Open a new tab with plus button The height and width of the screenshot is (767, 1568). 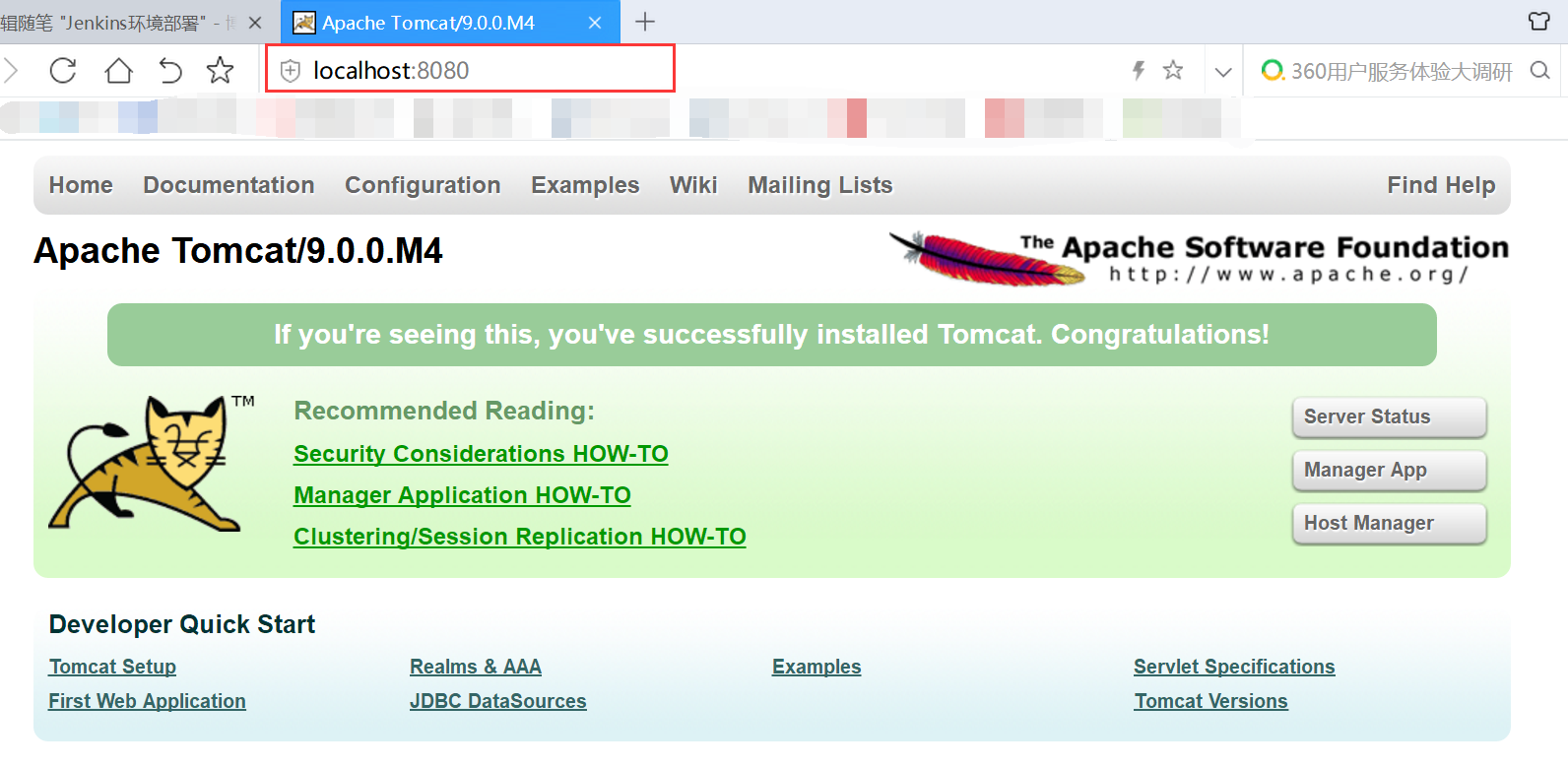645,22
